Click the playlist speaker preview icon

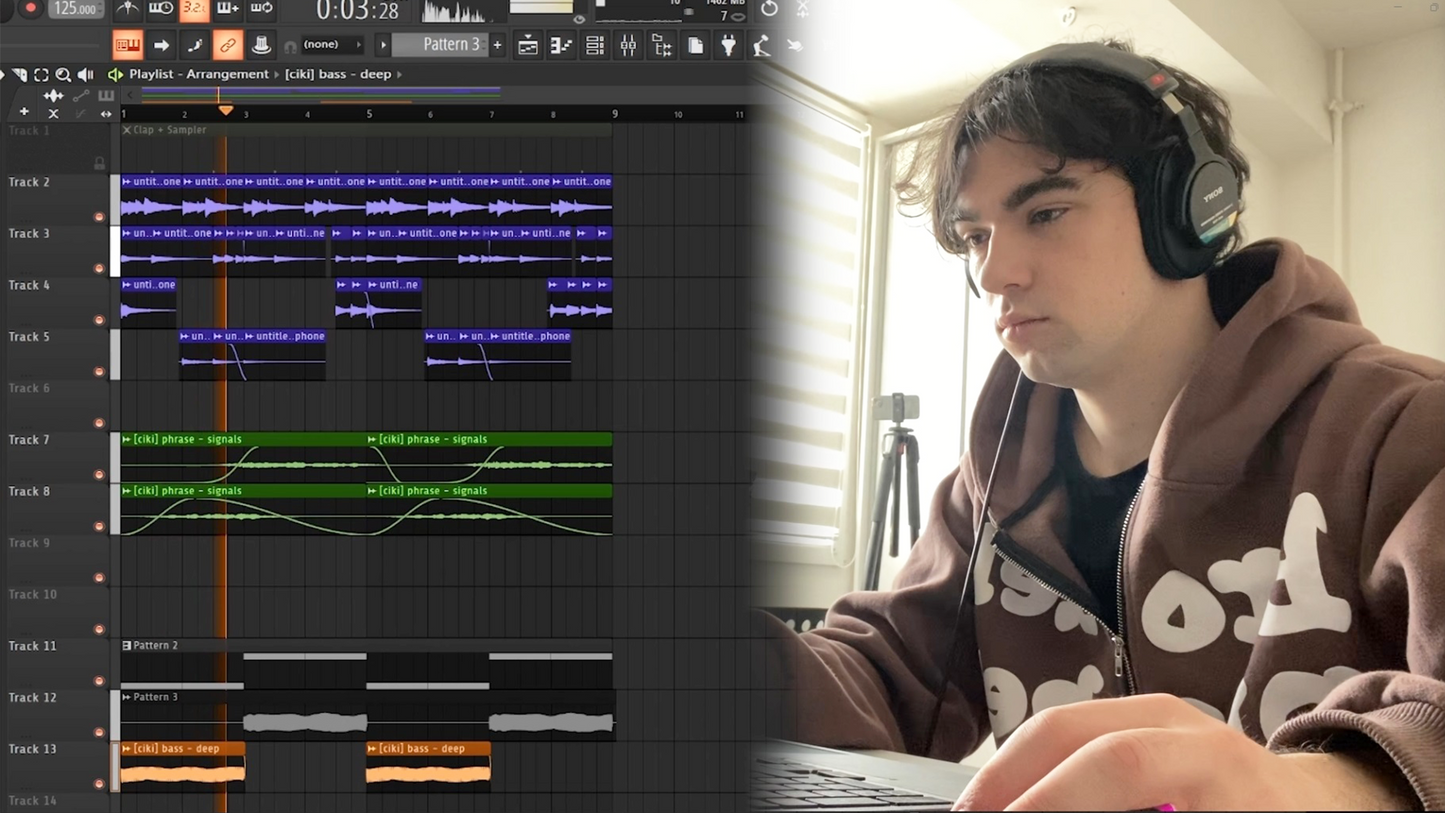click(x=86, y=74)
